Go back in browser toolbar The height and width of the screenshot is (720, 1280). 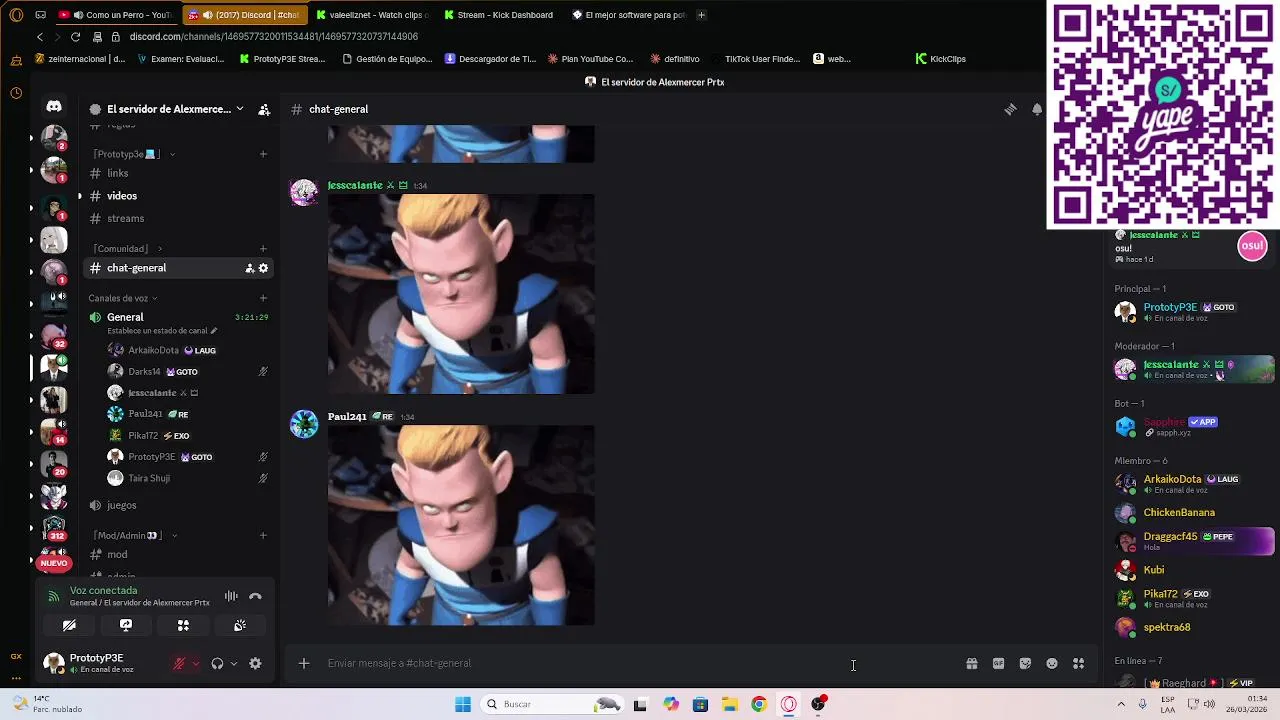click(40, 37)
